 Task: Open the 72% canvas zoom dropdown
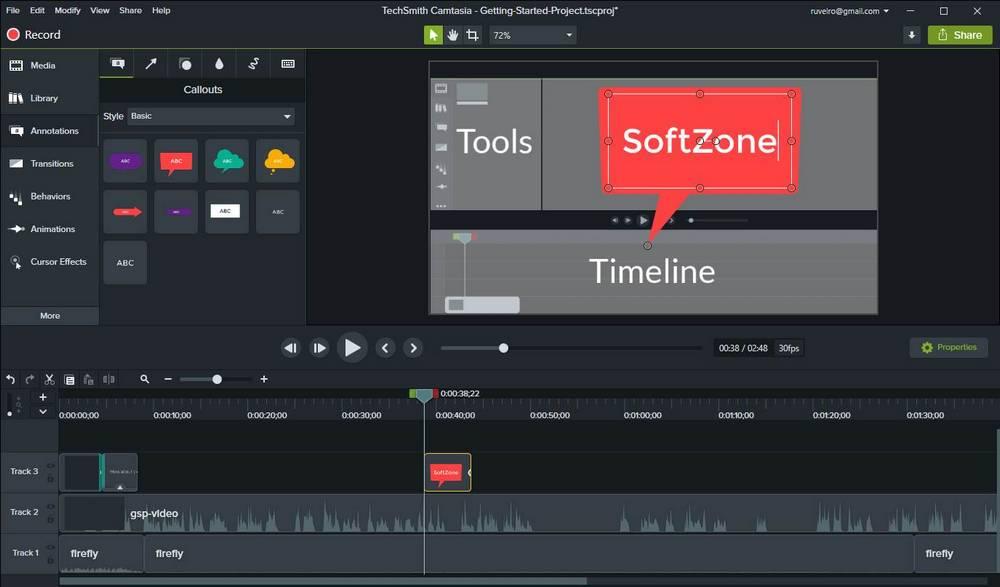(x=533, y=35)
